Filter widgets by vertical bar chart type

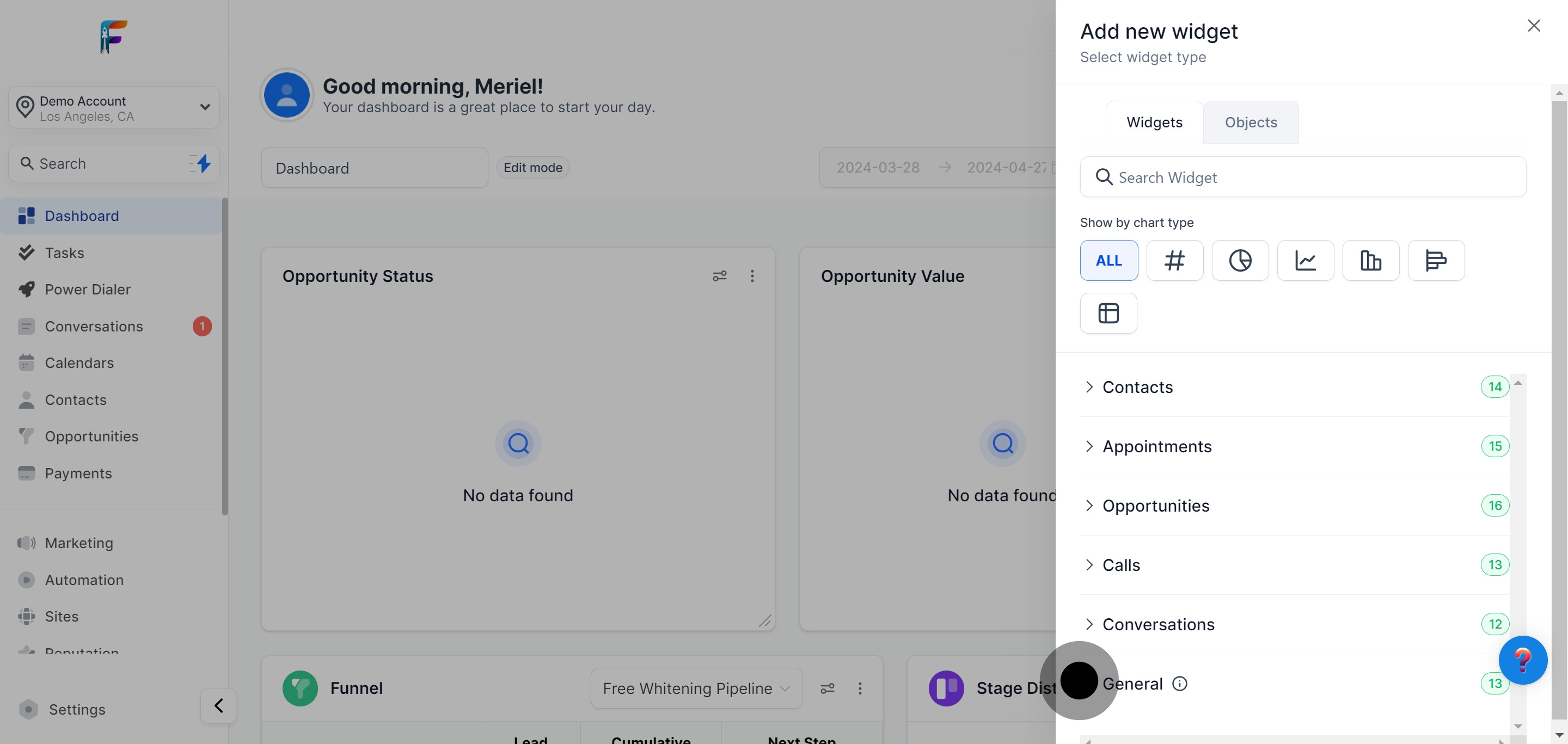(1370, 260)
